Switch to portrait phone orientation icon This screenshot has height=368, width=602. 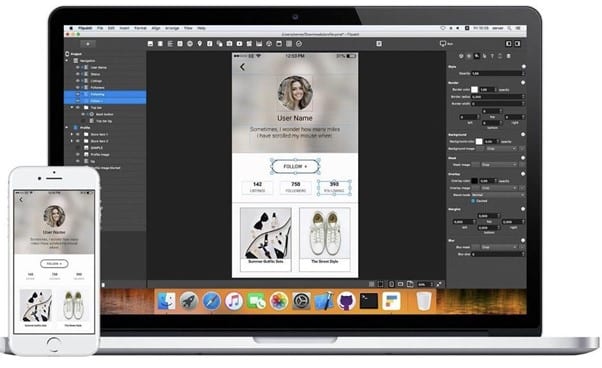391,284
